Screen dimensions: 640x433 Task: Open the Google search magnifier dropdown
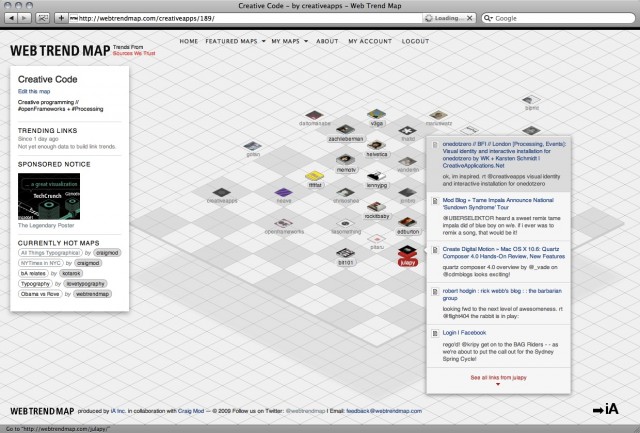(x=488, y=18)
